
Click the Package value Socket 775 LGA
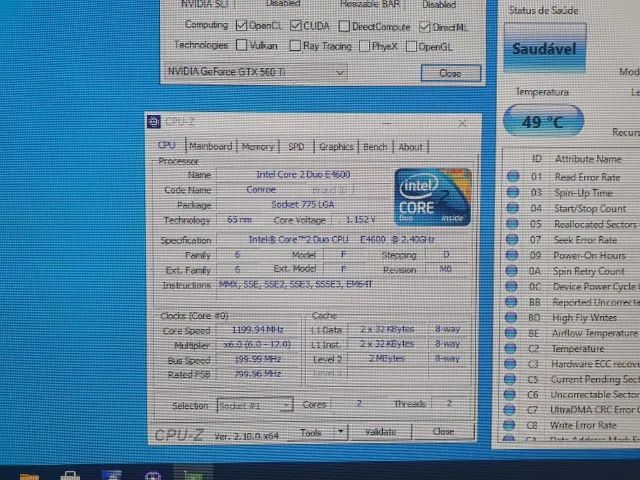[x=303, y=204]
